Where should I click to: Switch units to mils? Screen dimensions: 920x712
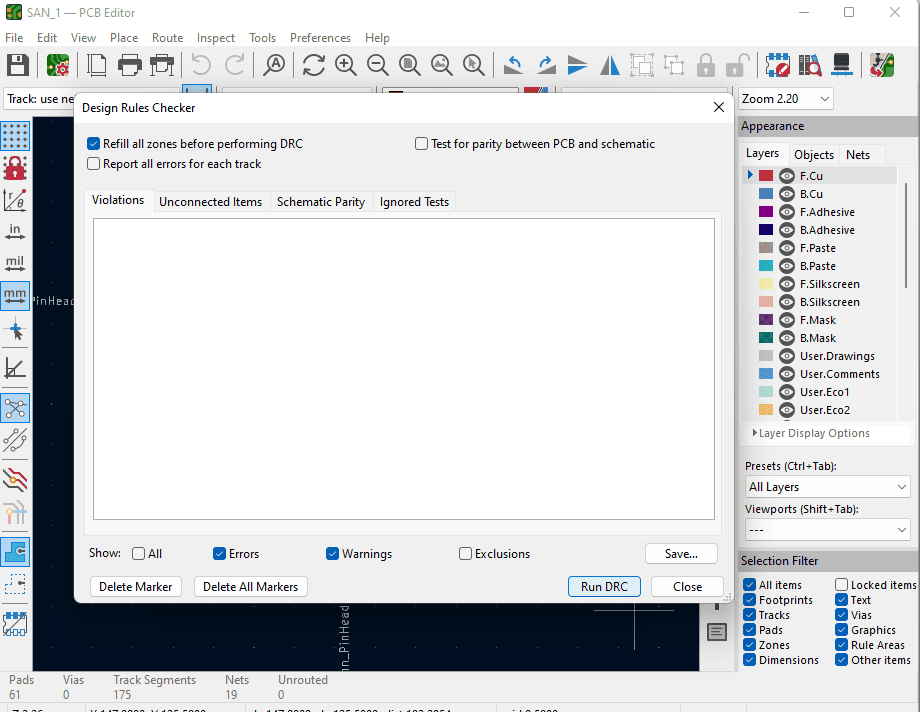[x=15, y=264]
